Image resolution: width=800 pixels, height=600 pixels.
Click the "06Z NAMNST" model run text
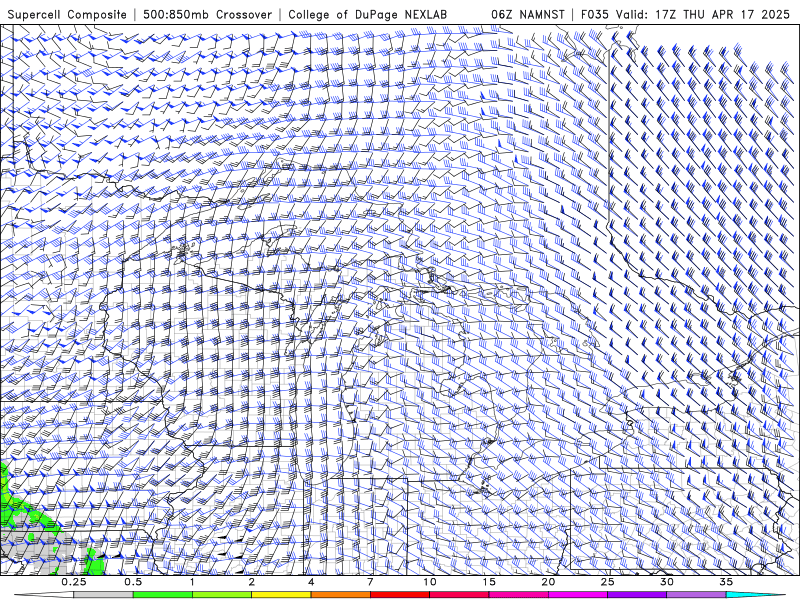coord(528,15)
